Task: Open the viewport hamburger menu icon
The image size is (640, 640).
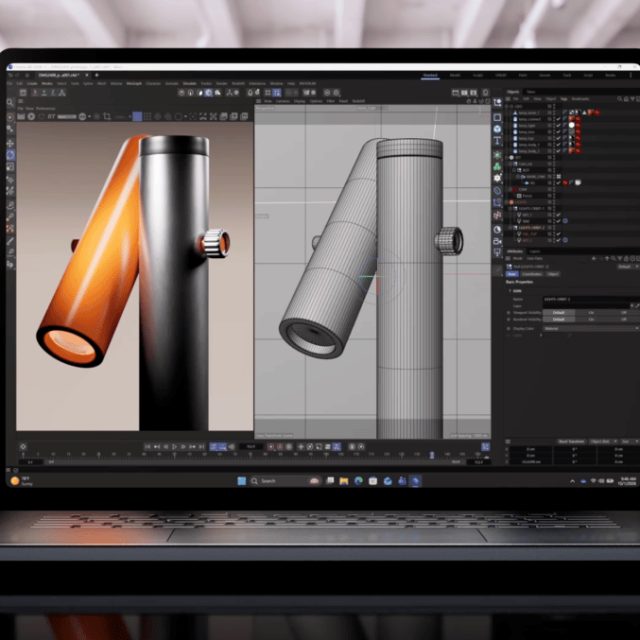Action: [x=258, y=101]
